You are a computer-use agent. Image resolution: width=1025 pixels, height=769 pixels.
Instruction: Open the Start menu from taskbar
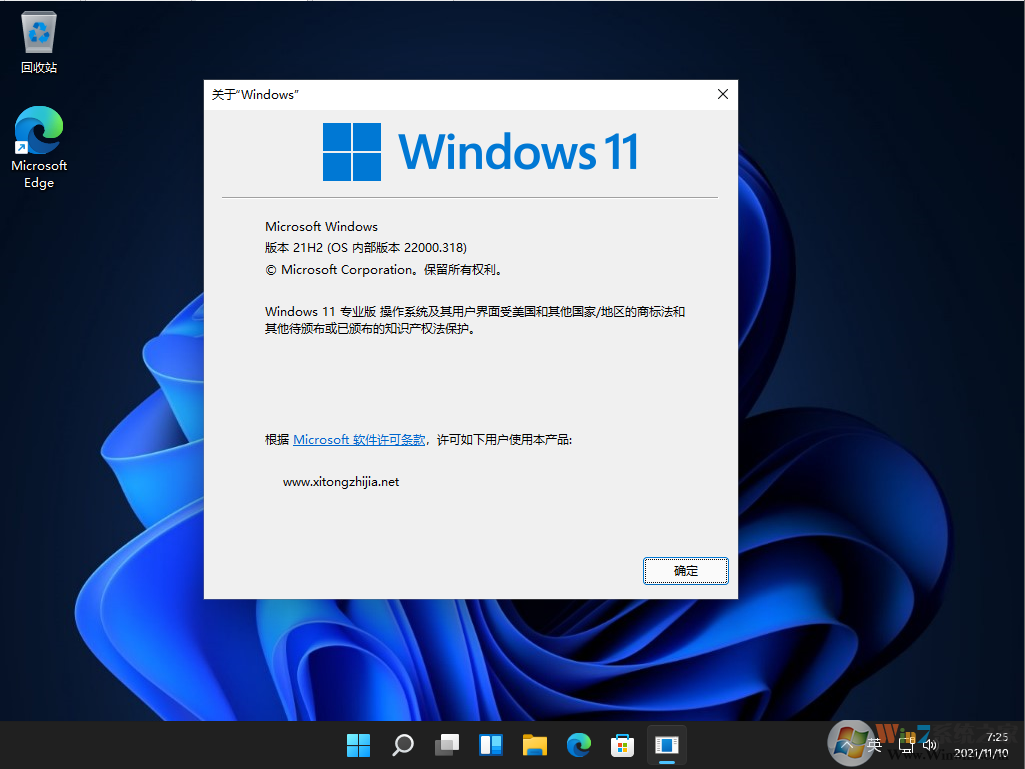click(x=358, y=745)
